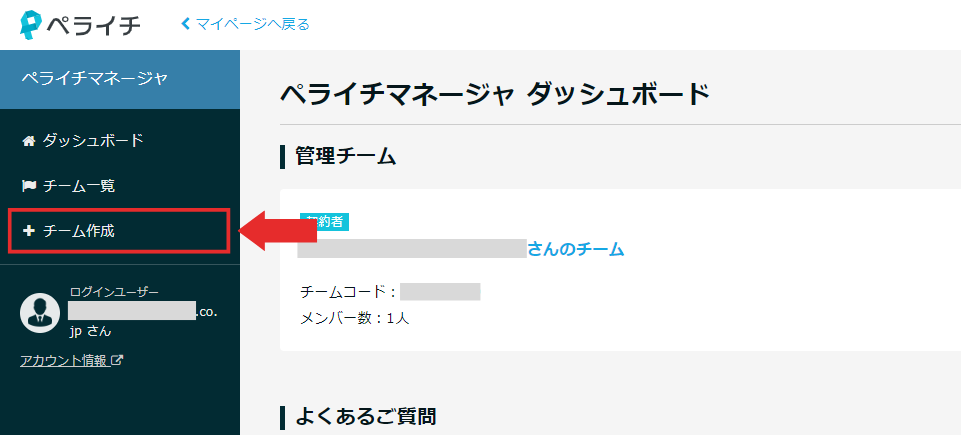The height and width of the screenshot is (435, 961).
Task: Click the メンバー数：1人 text
Action: [355, 319]
